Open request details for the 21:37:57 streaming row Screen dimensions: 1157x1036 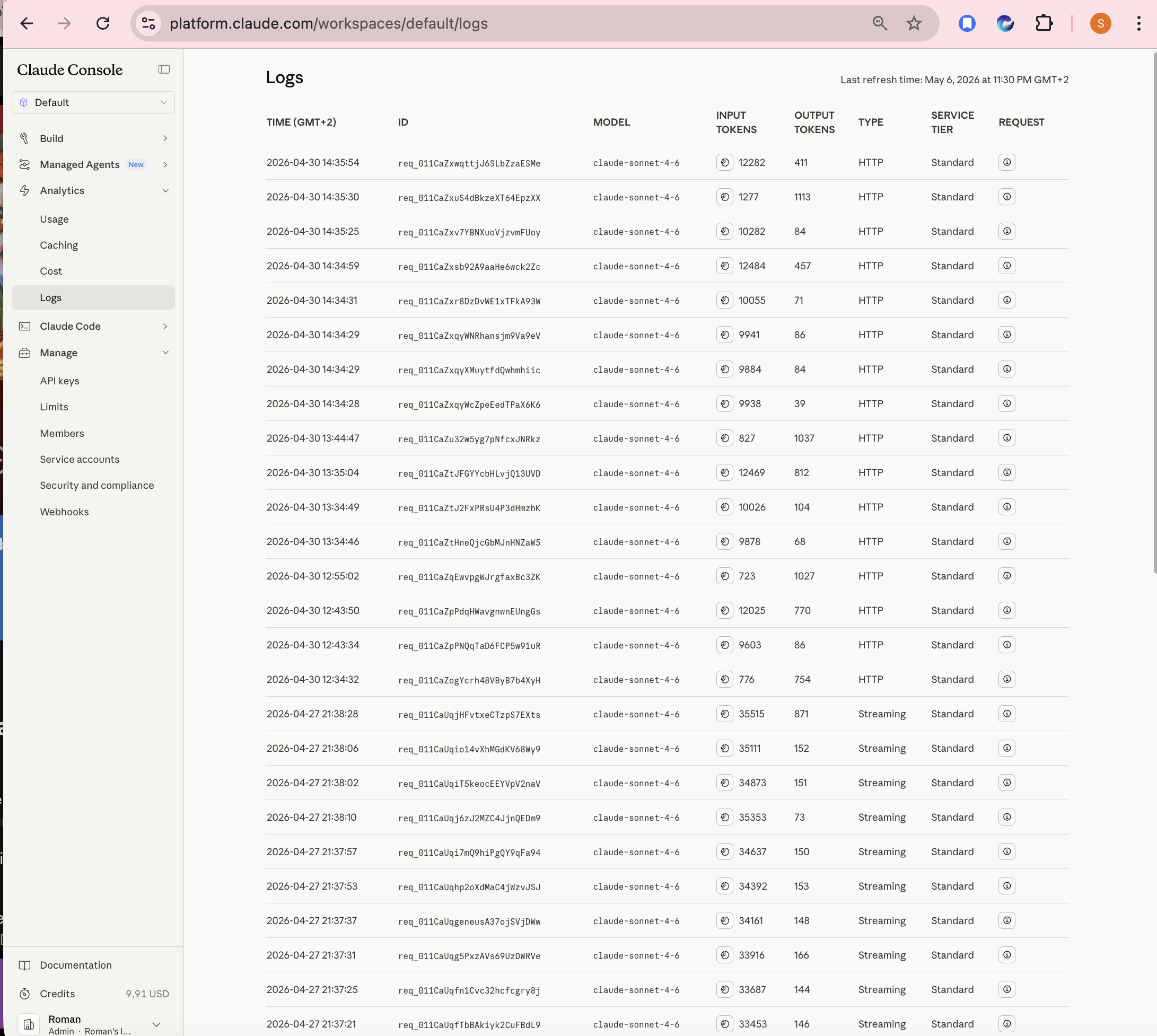[x=1007, y=851]
